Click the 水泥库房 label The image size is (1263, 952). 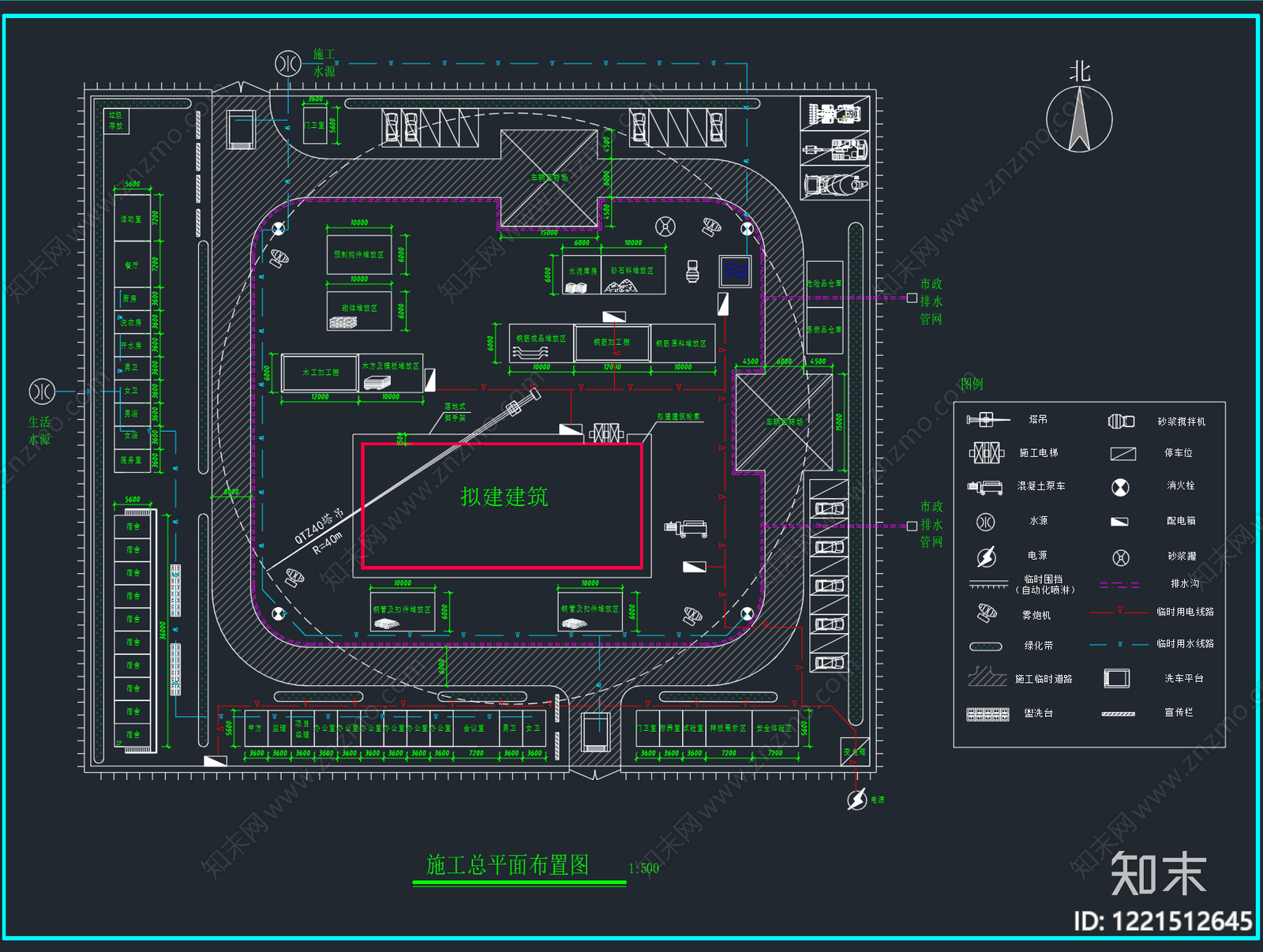(583, 271)
